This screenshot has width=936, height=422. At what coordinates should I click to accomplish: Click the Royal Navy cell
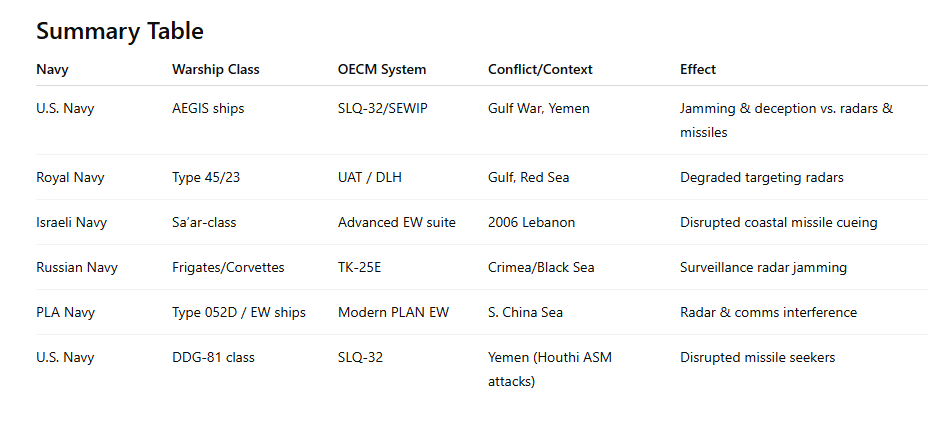[x=70, y=178]
